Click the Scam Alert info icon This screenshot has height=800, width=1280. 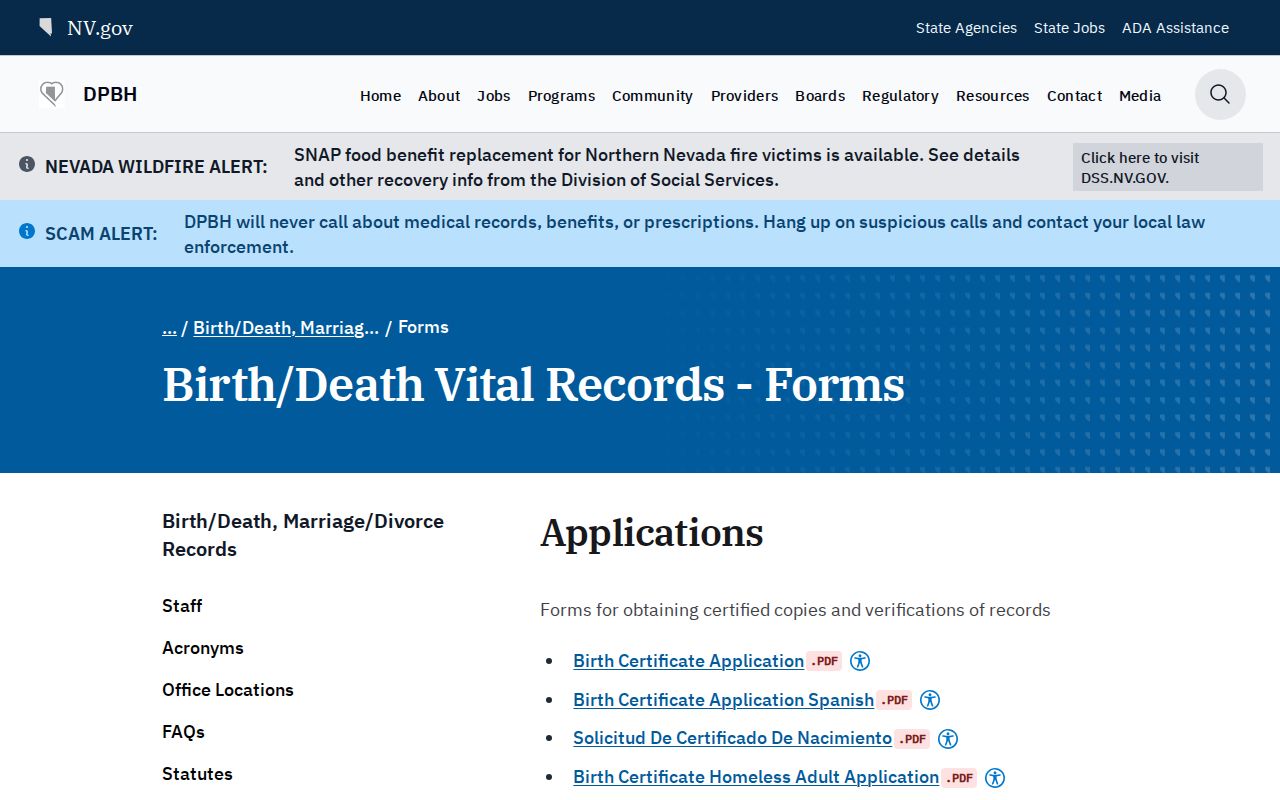pos(27,231)
